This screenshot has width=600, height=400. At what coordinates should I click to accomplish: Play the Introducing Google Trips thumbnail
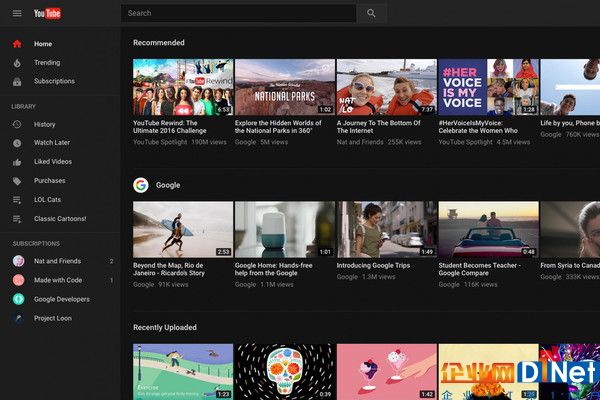[386, 229]
